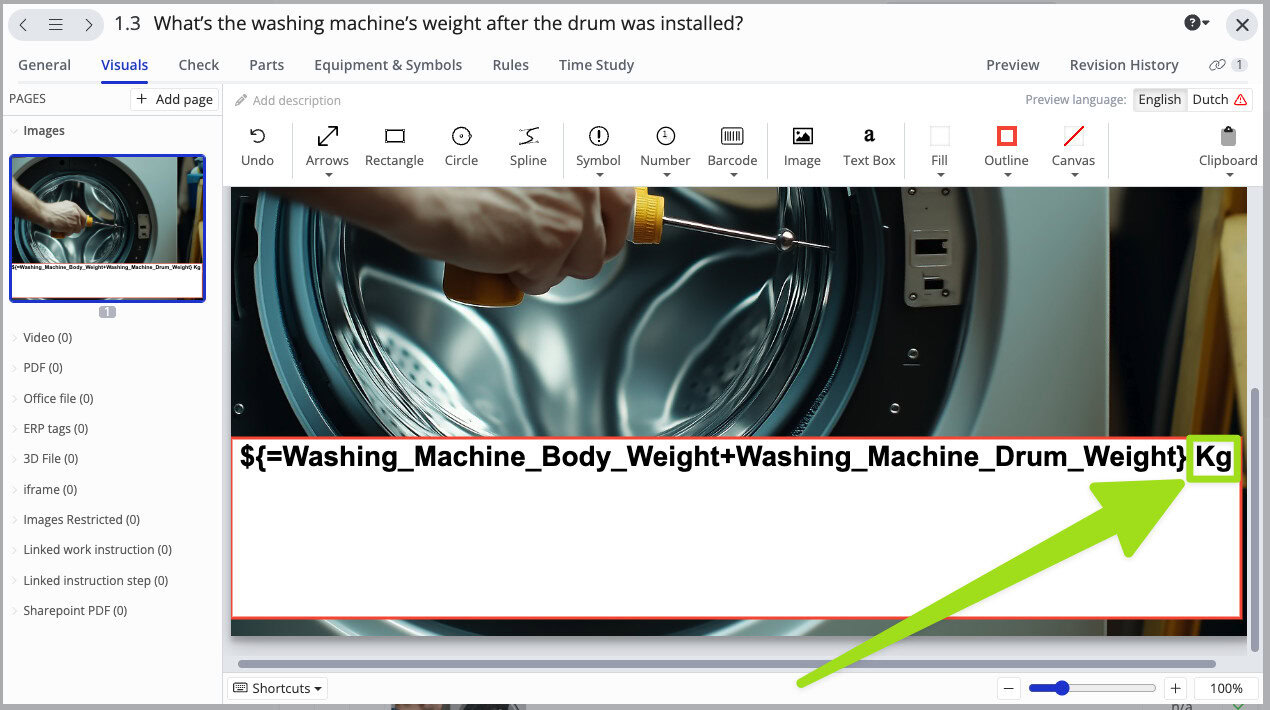This screenshot has height=710, width=1270.
Task: Select the Rectangle drawing tool
Action: coord(394,146)
